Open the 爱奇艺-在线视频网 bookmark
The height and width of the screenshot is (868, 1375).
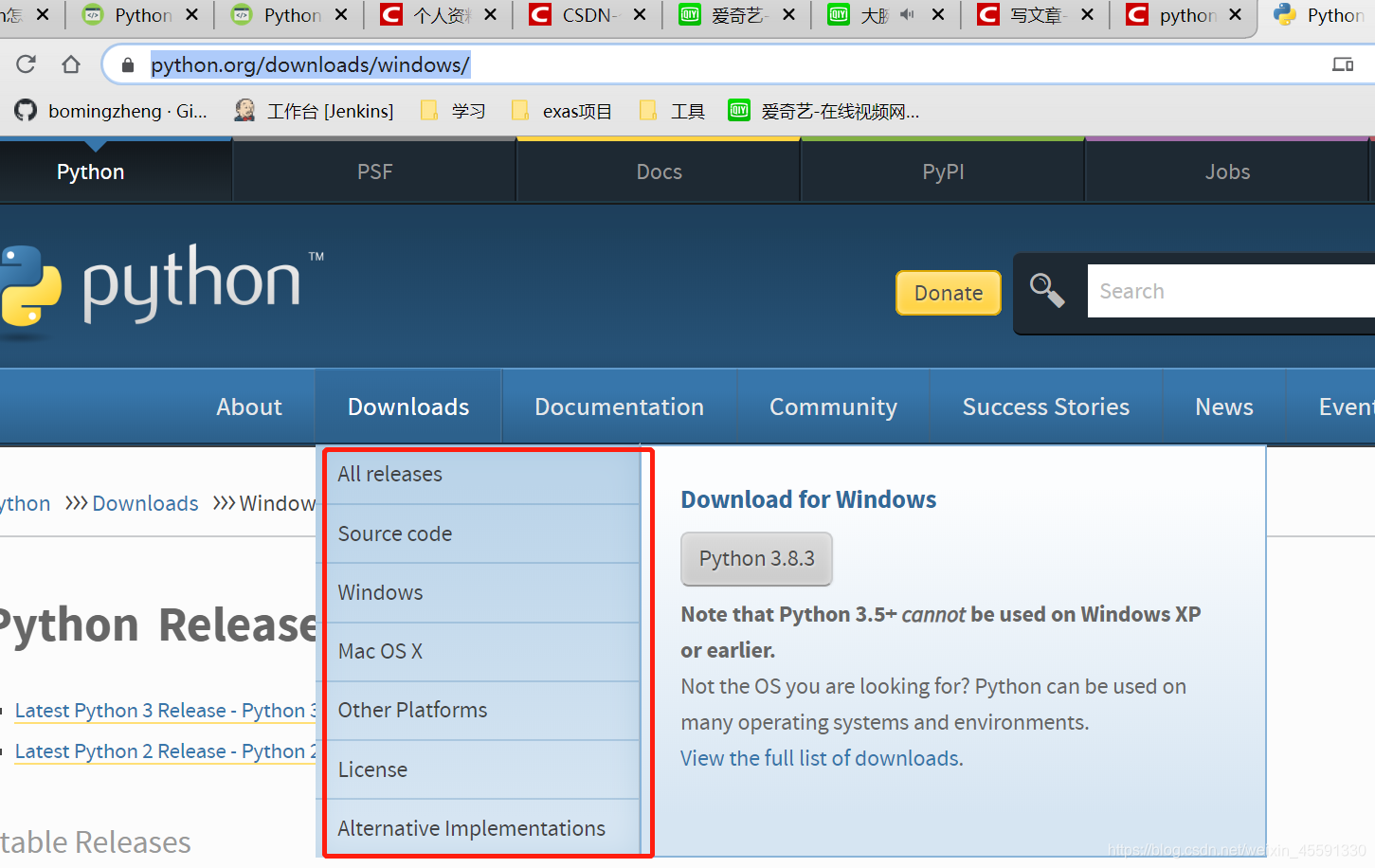coord(823,111)
